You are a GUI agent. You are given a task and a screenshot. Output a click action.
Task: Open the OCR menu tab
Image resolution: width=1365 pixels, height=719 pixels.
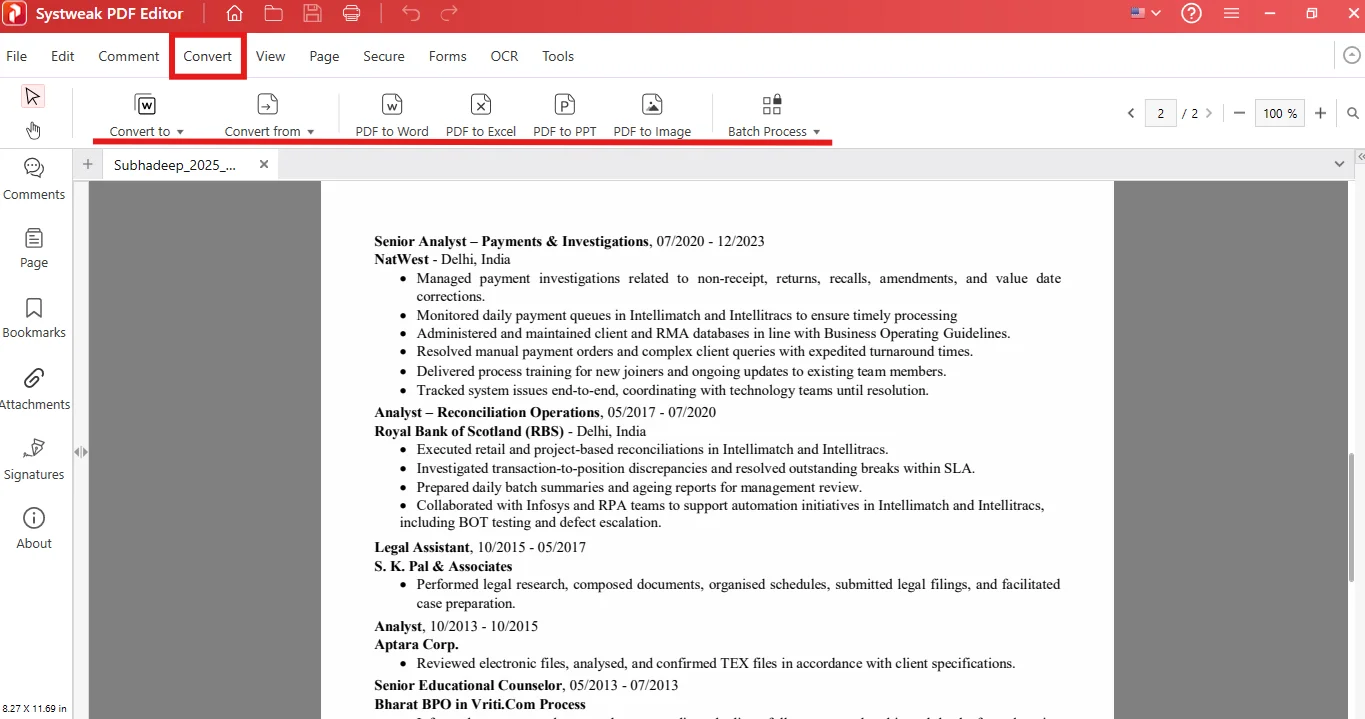click(504, 56)
